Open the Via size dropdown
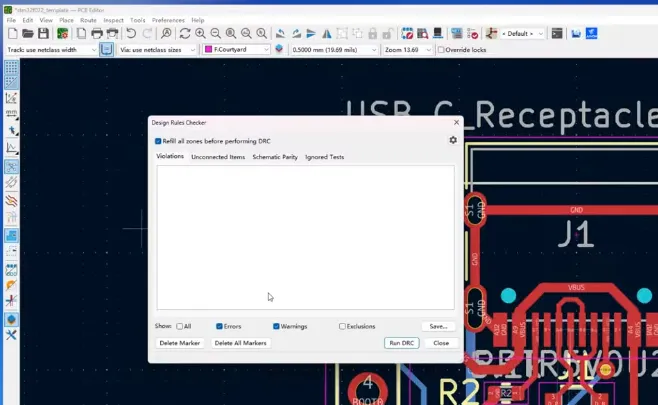The height and width of the screenshot is (405, 658). 157,50
